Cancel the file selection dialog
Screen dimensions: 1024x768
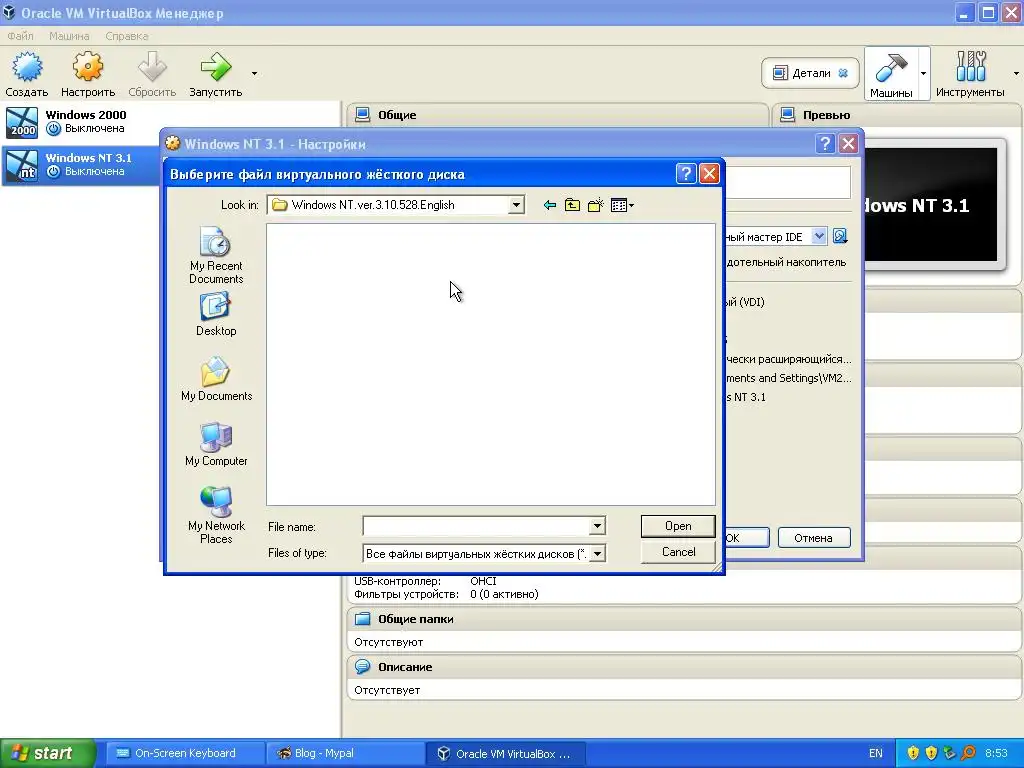[678, 552]
